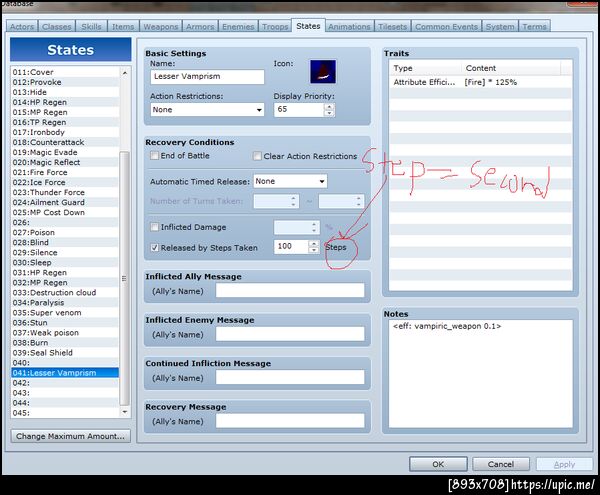
Task: Select state 041:Lesser Vamprism
Action: point(65,373)
